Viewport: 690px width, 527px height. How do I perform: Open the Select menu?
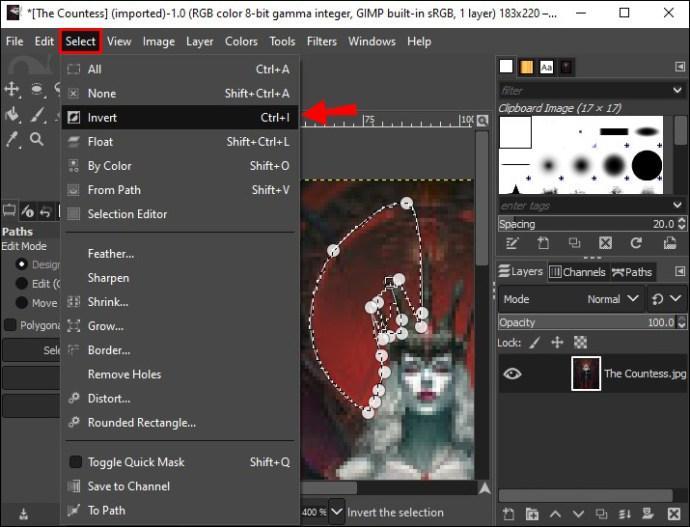[81, 41]
